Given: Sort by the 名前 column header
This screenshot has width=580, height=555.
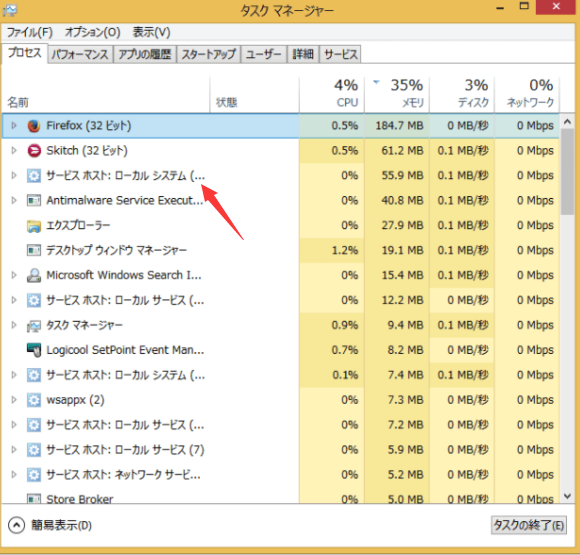Looking at the screenshot, I should pyautogui.click(x=106, y=95).
